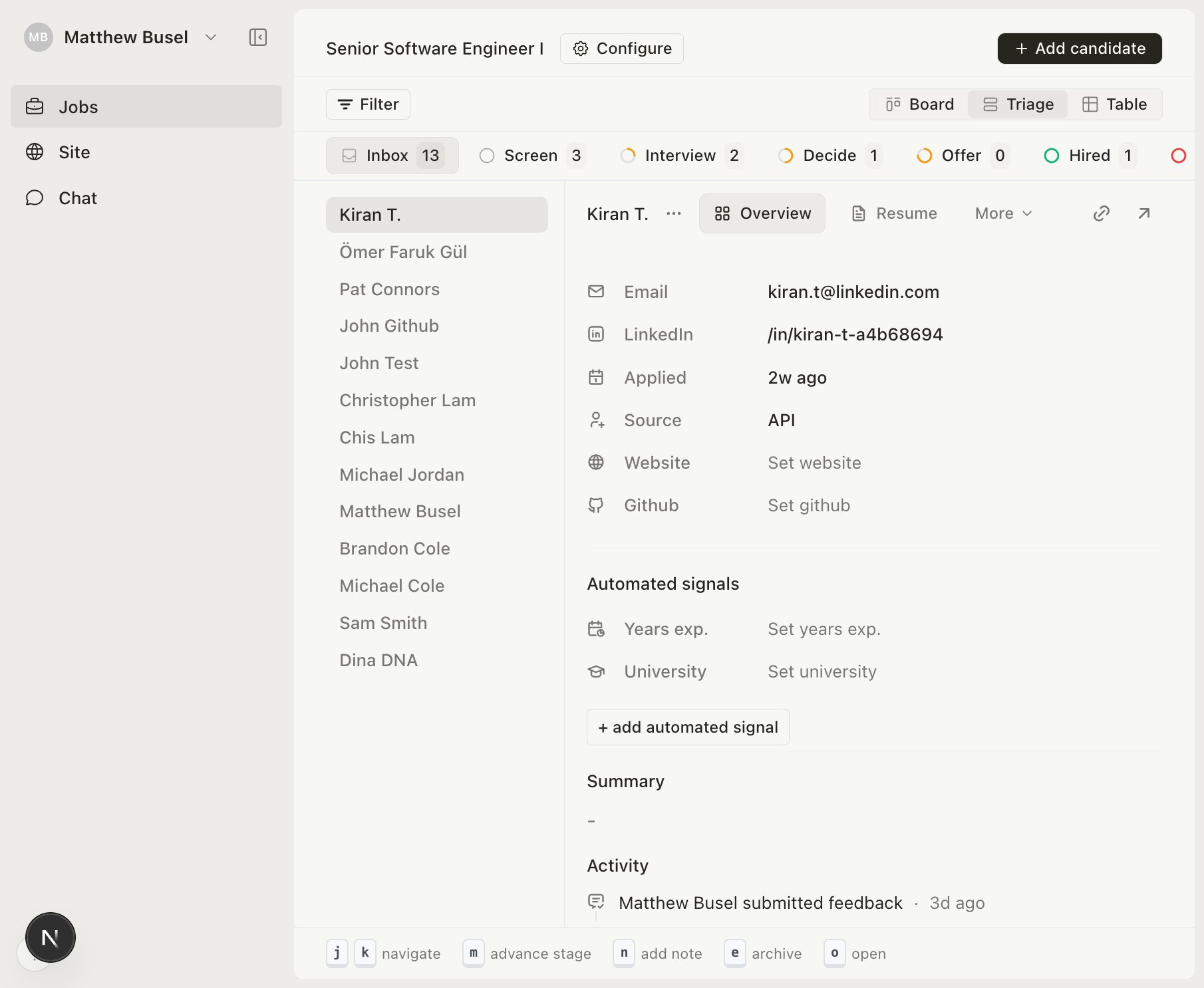Select candidate Ömer Faruk Gül
Screen dimensions: 1204x988
click(x=437, y=252)
